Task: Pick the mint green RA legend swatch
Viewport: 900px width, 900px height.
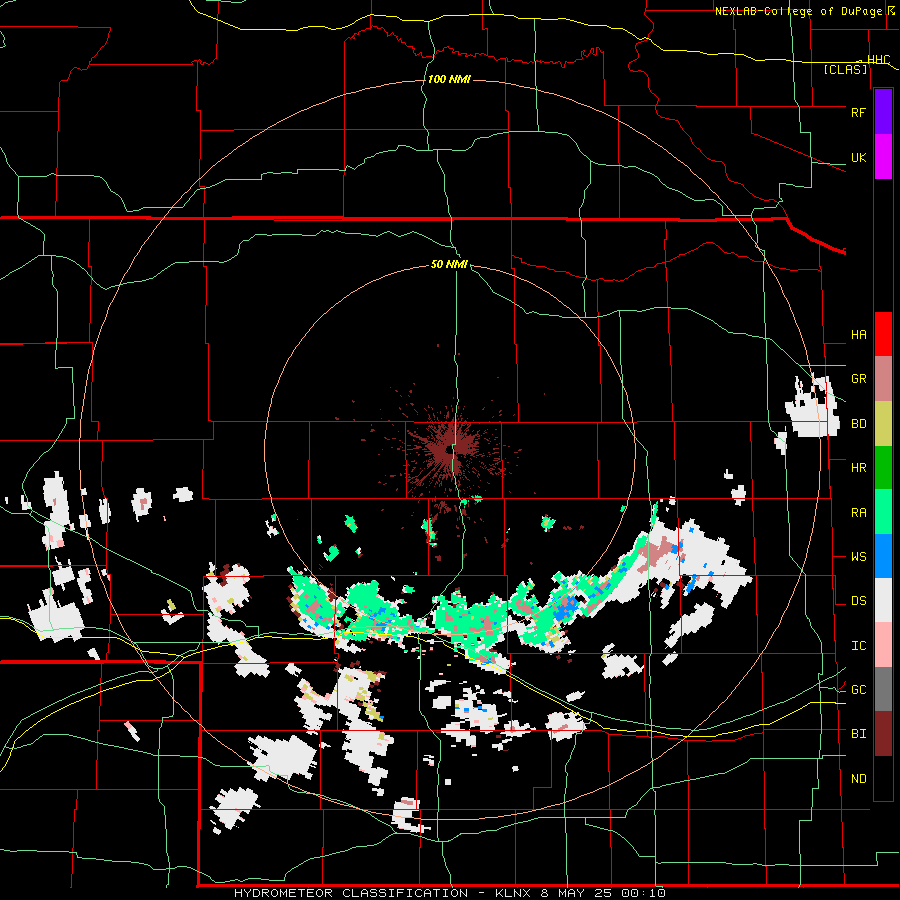Action: click(x=883, y=512)
